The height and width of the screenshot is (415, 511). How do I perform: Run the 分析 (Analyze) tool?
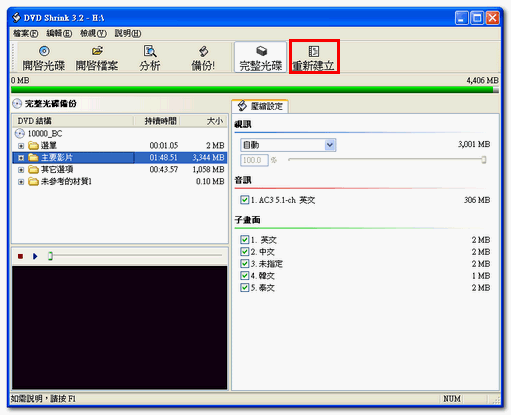point(150,57)
